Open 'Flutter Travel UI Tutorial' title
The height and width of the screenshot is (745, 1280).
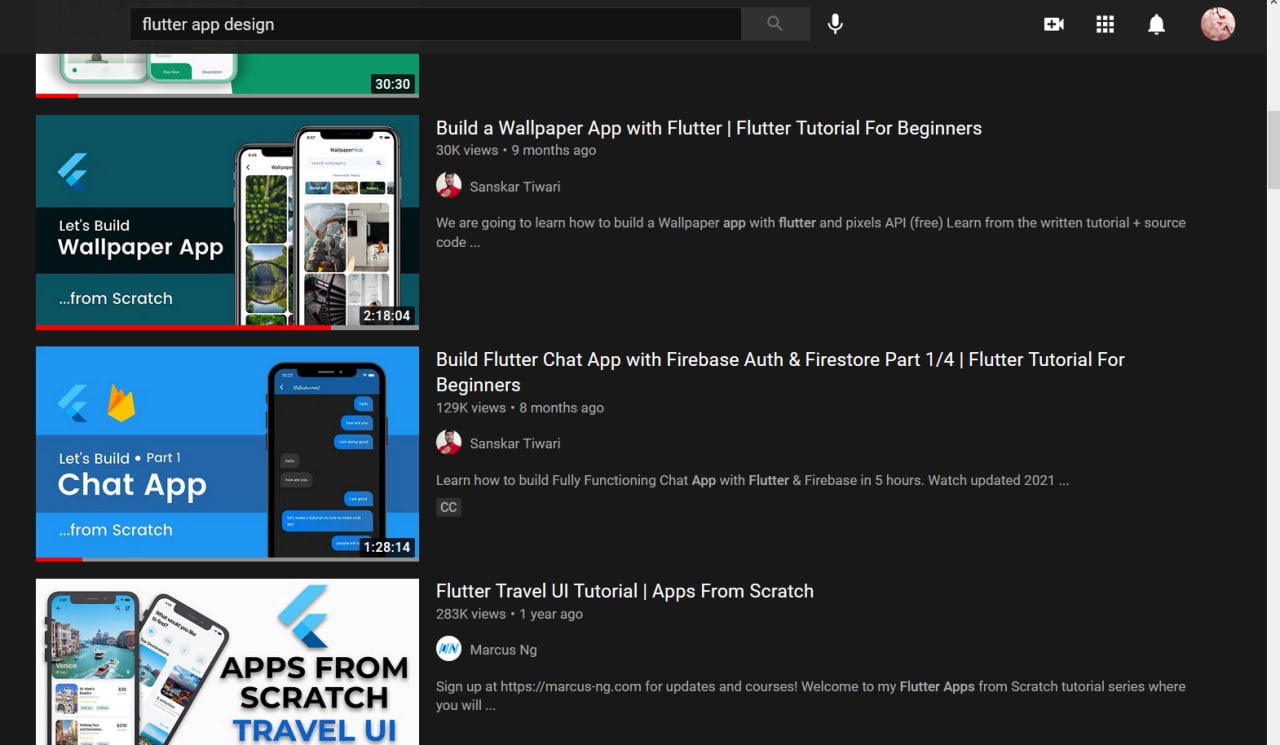coord(625,591)
